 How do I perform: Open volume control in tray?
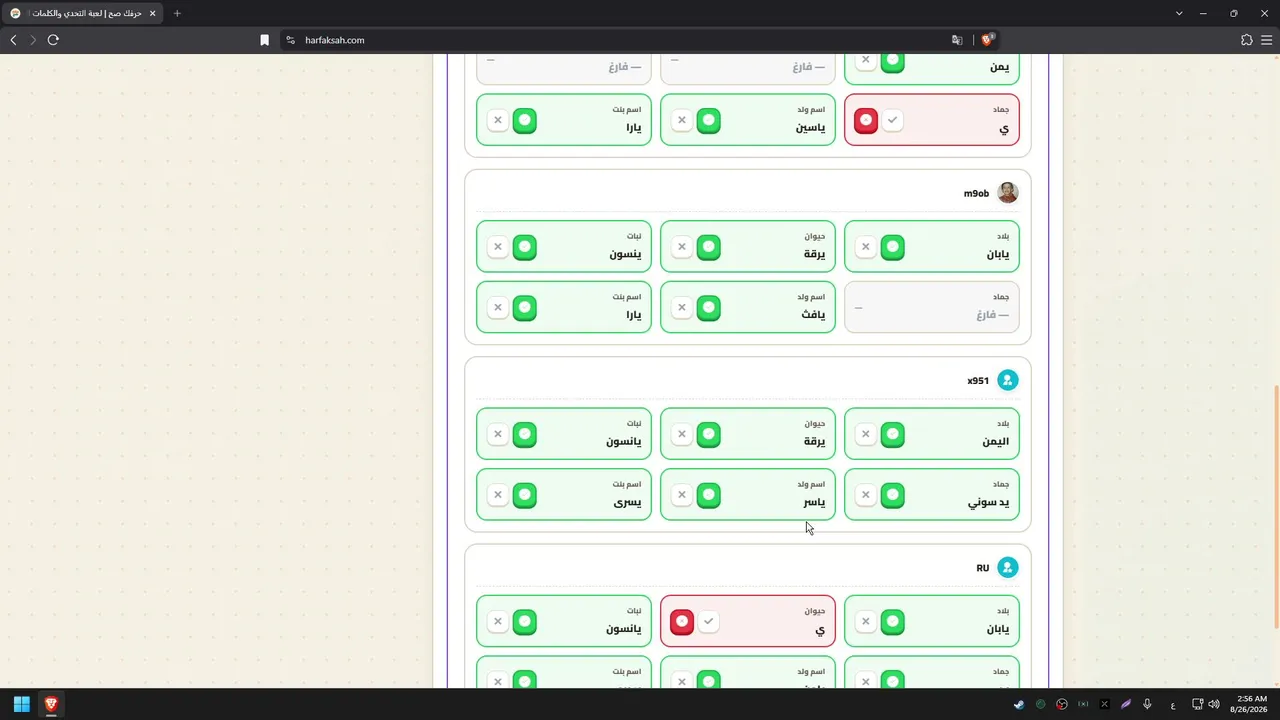pos(1214,704)
